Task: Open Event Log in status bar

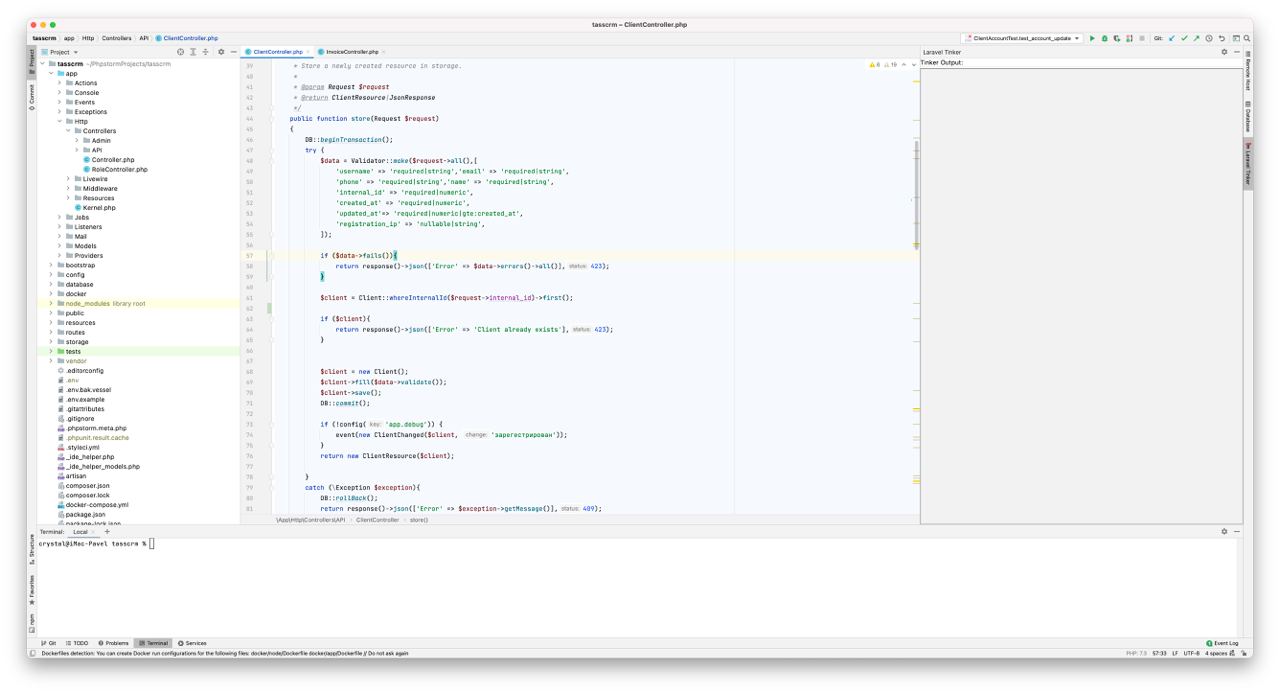Action: coord(1222,643)
